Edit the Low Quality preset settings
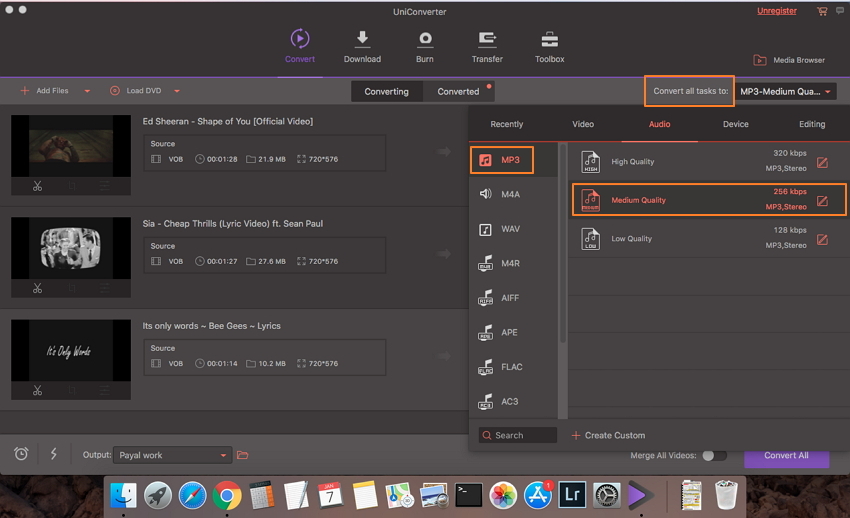This screenshot has width=850, height=518. [x=822, y=239]
